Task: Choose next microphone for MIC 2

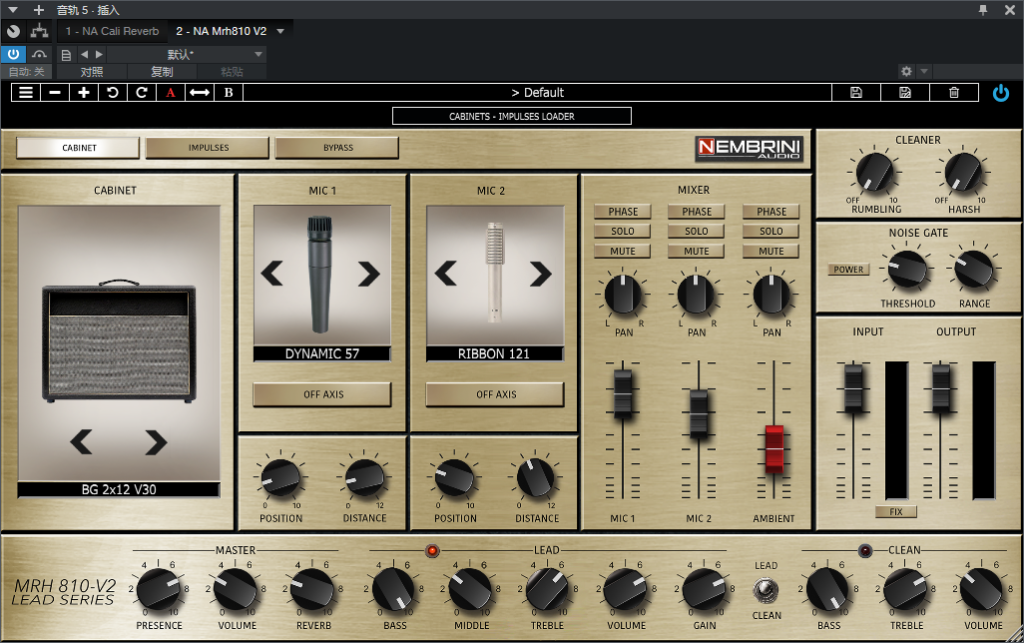Action: 541,274
